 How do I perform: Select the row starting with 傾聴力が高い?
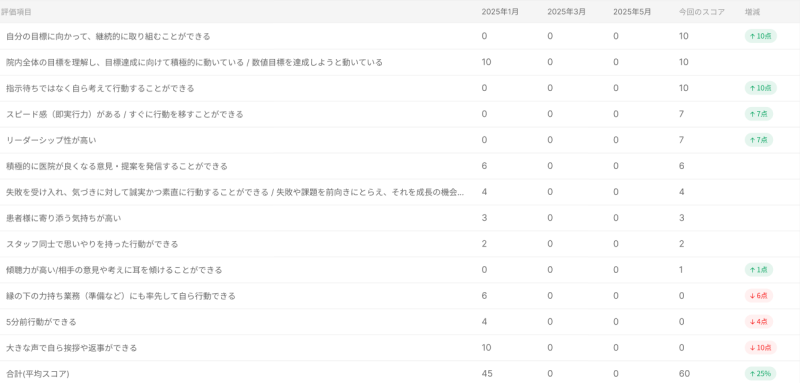[x=400, y=270]
